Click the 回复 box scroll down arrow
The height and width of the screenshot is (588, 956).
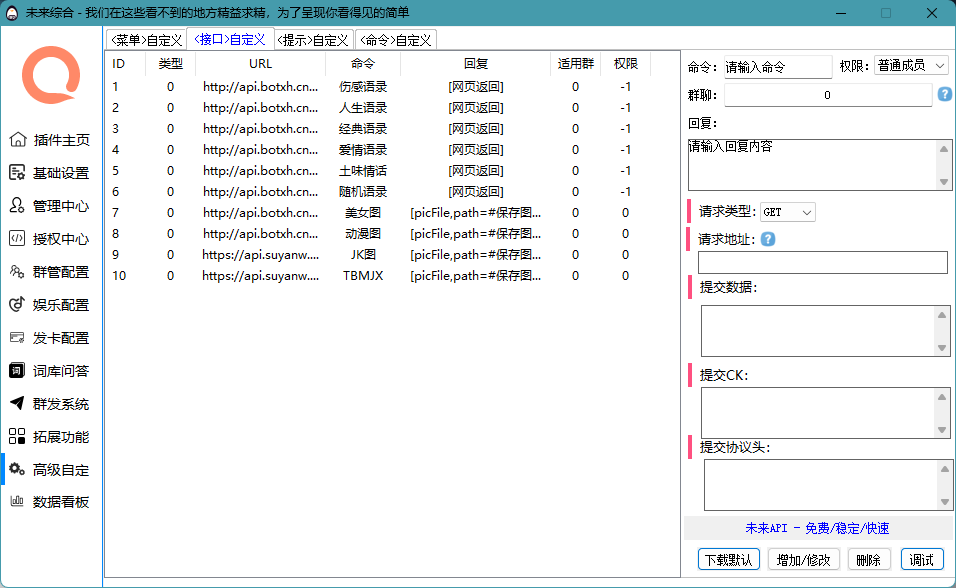[944, 182]
